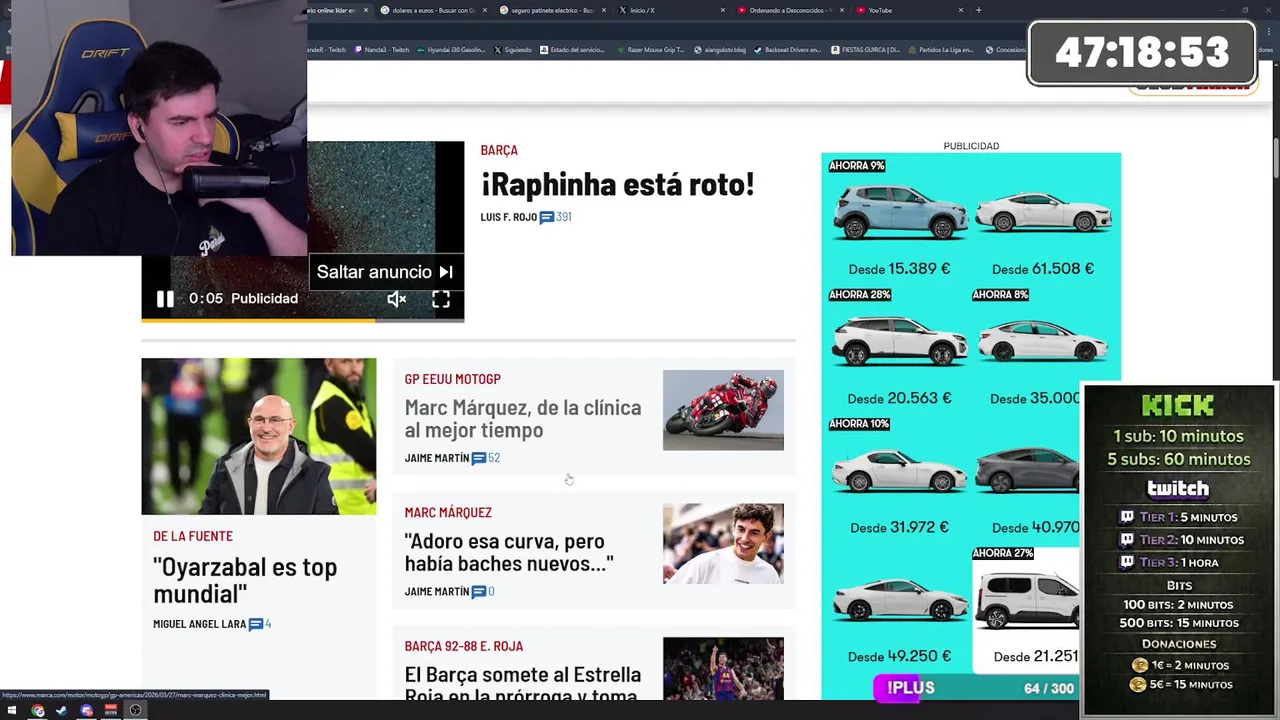Click the car ad priced Desde 49.250 €
1280x720 pixels.
[899, 608]
